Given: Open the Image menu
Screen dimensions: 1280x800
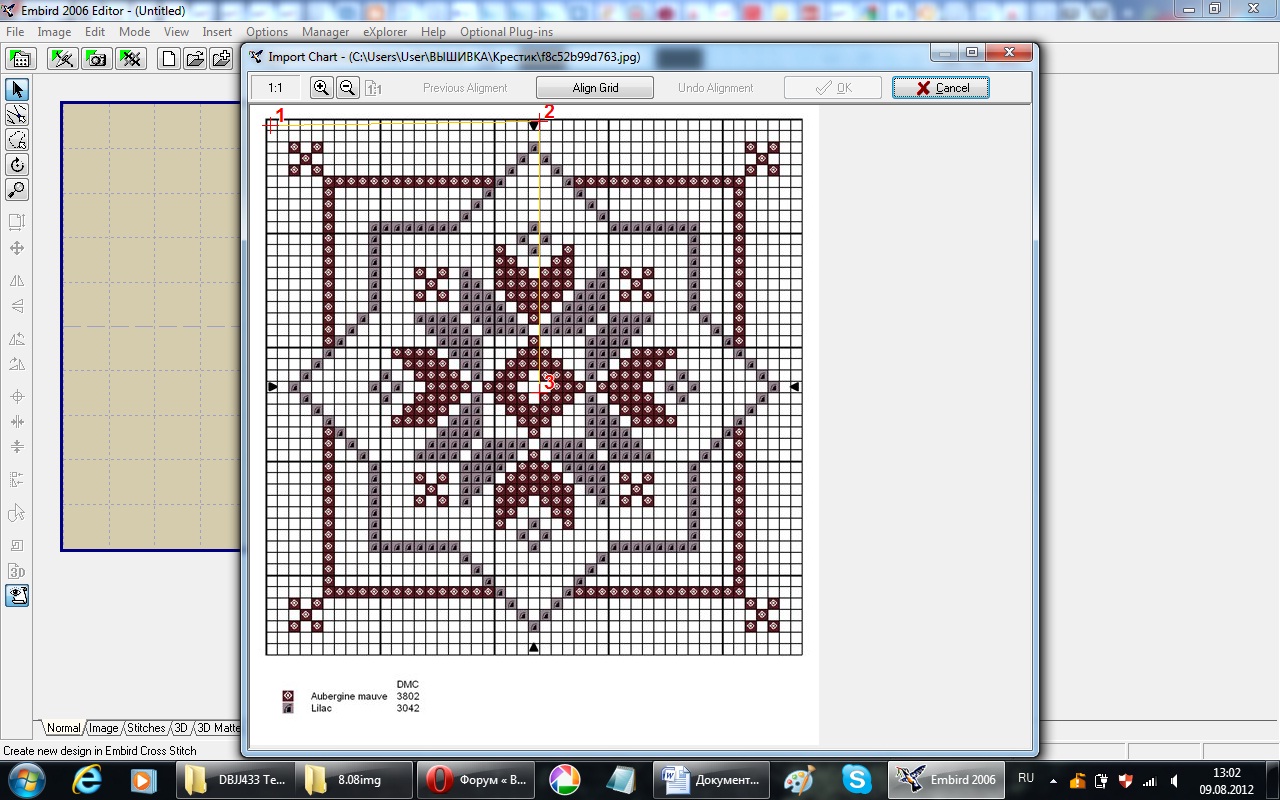Looking at the screenshot, I should pos(54,32).
